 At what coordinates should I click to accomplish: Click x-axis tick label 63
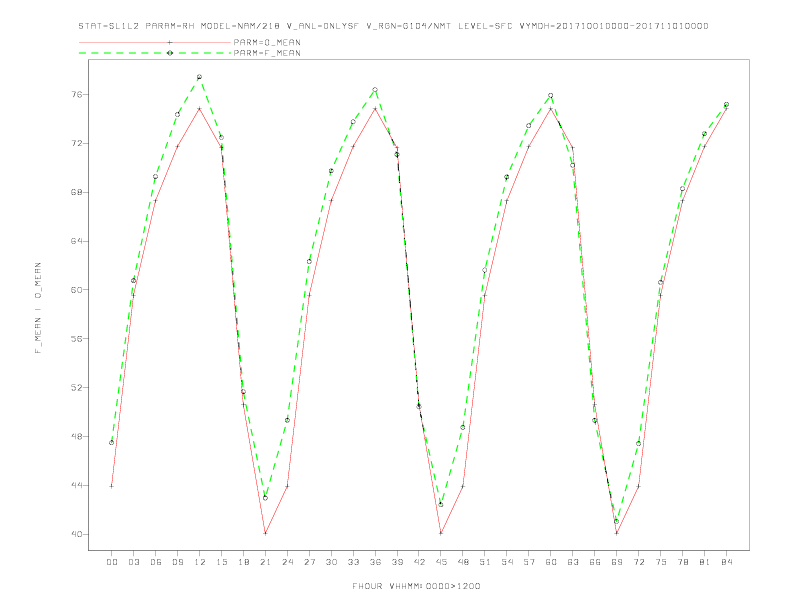click(573, 562)
